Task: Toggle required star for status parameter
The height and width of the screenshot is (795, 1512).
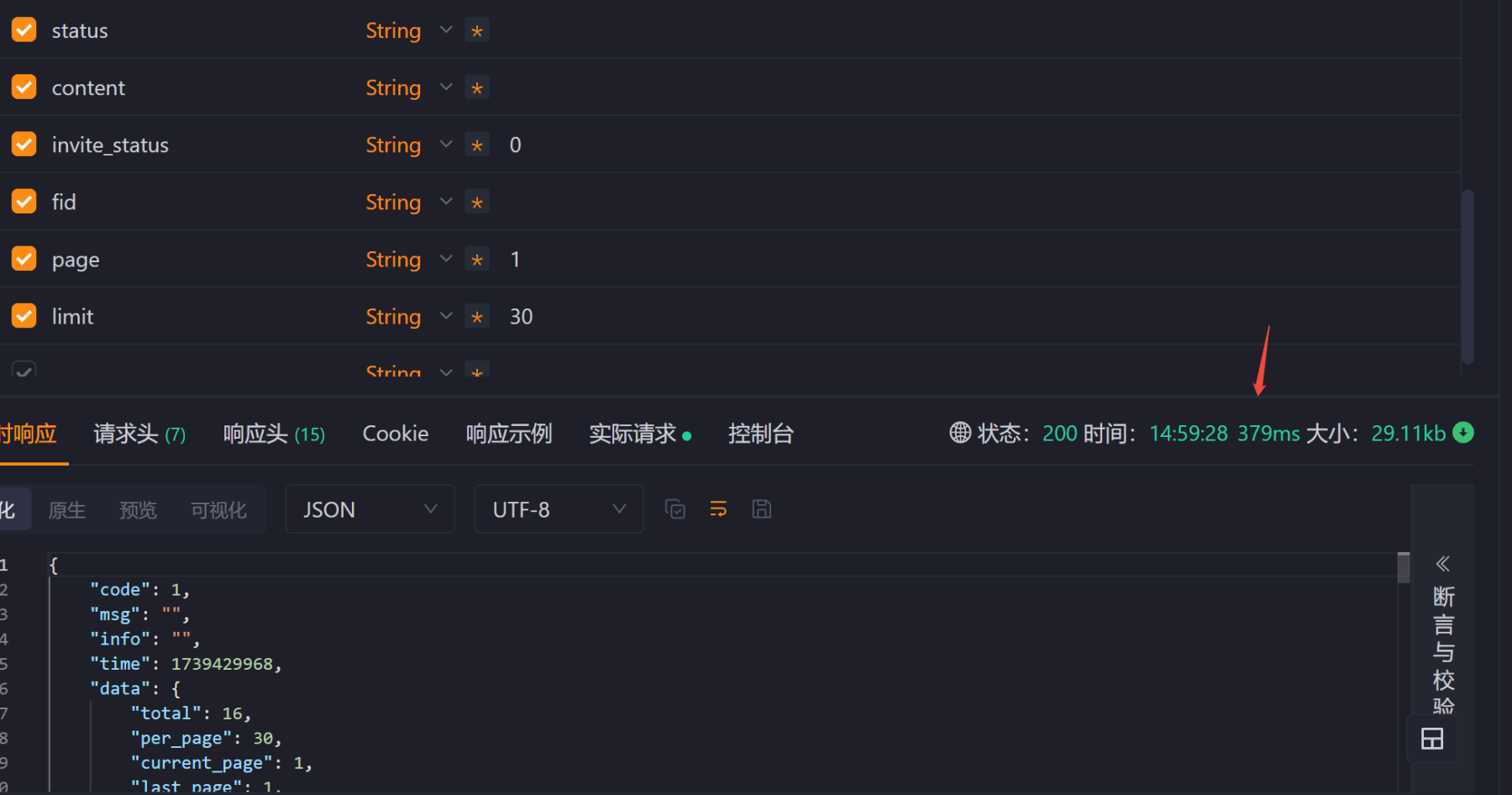Action: (477, 31)
